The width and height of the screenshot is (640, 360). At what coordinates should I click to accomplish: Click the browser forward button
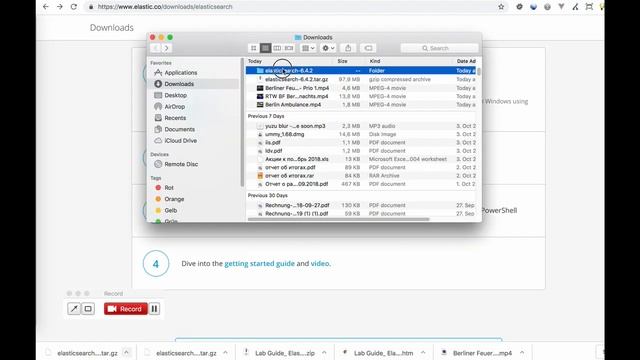pyautogui.click(x=60, y=7)
